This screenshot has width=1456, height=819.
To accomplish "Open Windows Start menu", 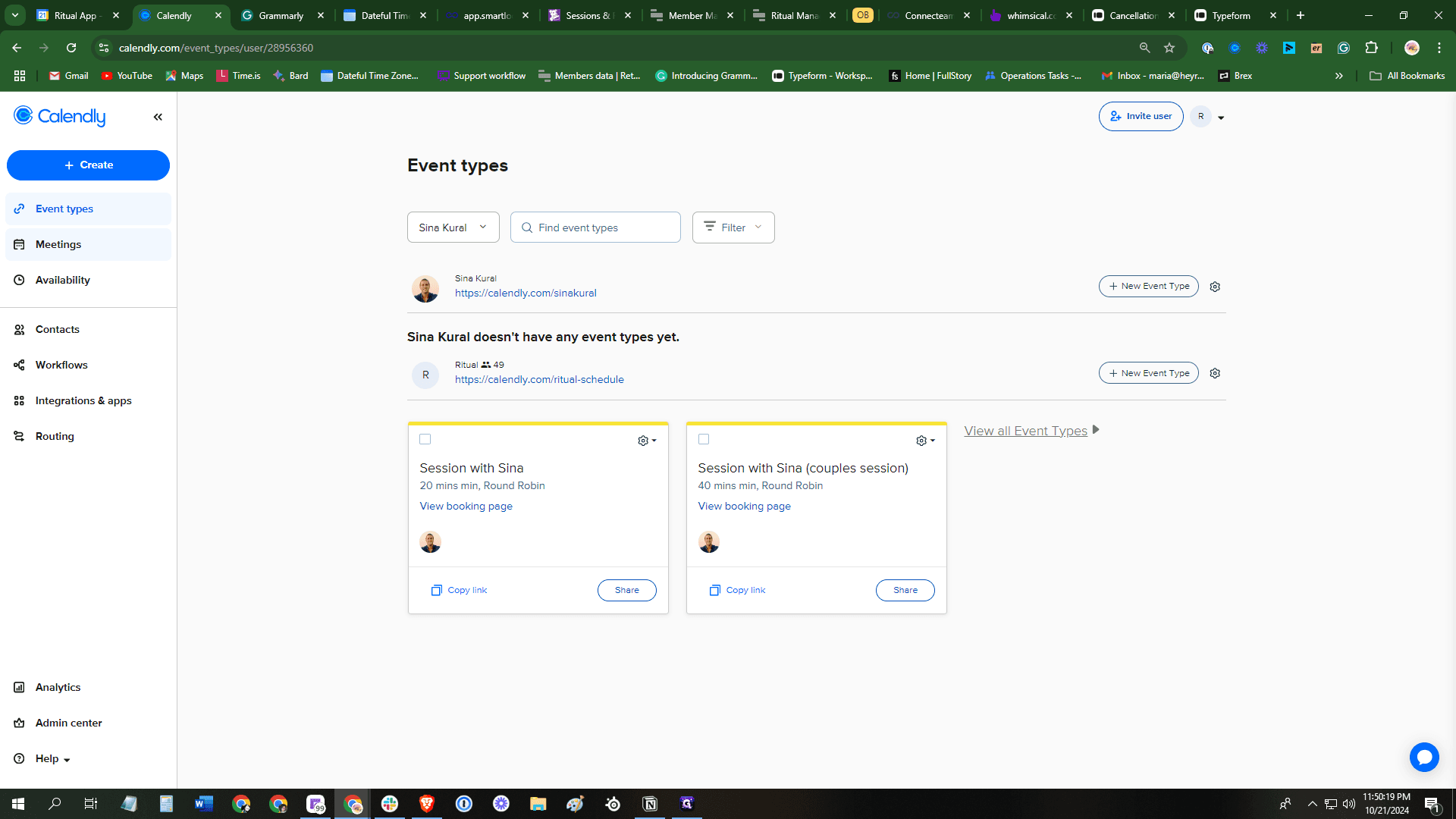I will [18, 804].
